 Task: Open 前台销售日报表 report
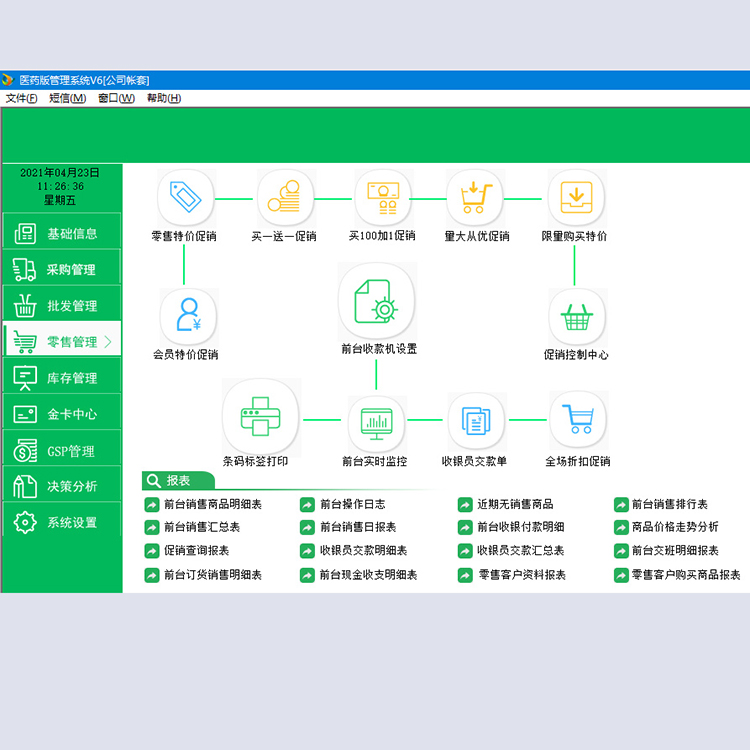pos(358,527)
